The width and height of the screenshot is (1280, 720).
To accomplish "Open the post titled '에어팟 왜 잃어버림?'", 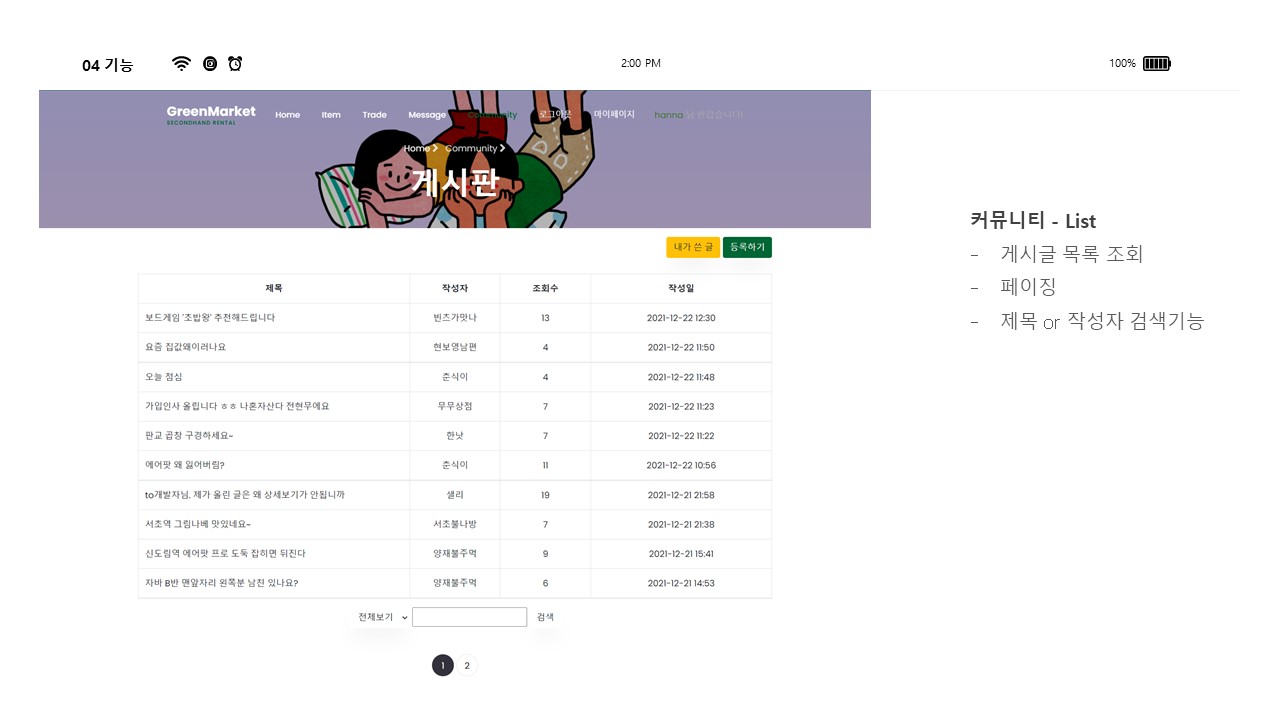I will [x=188, y=465].
